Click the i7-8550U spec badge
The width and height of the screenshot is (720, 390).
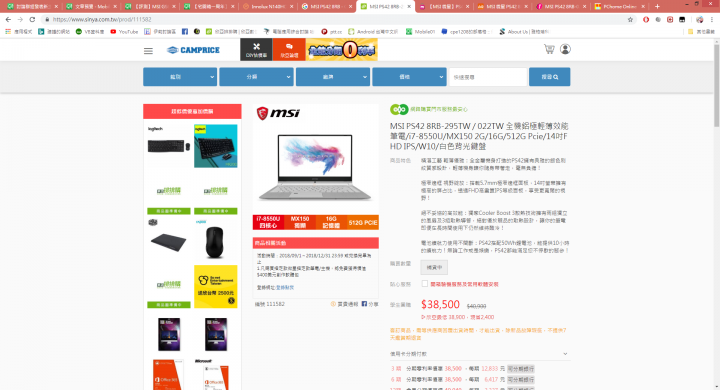coord(268,222)
